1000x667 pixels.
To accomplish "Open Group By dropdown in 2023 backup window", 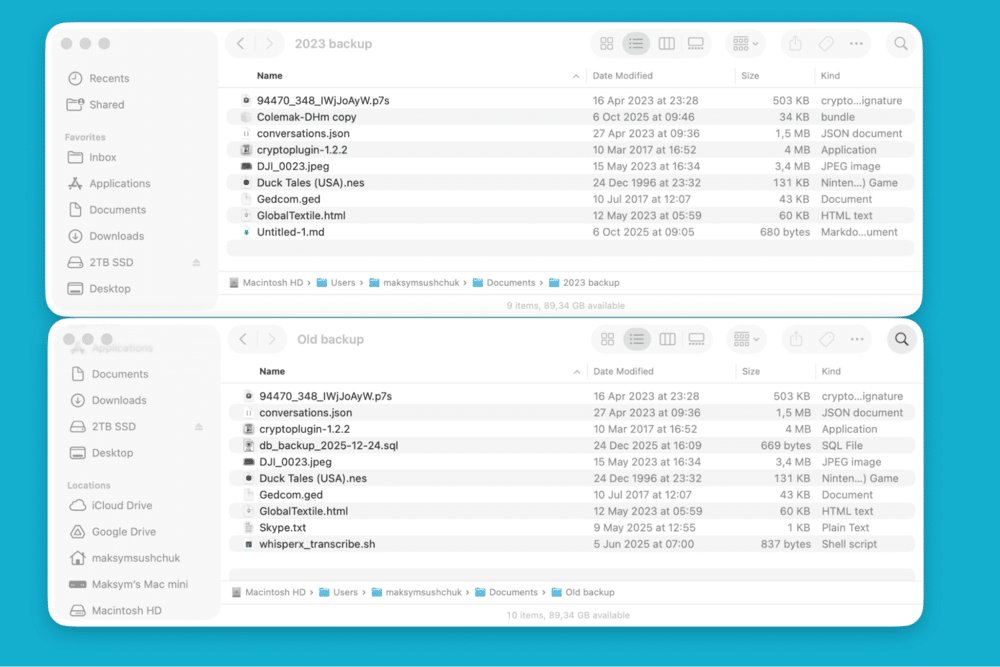I will (746, 43).
